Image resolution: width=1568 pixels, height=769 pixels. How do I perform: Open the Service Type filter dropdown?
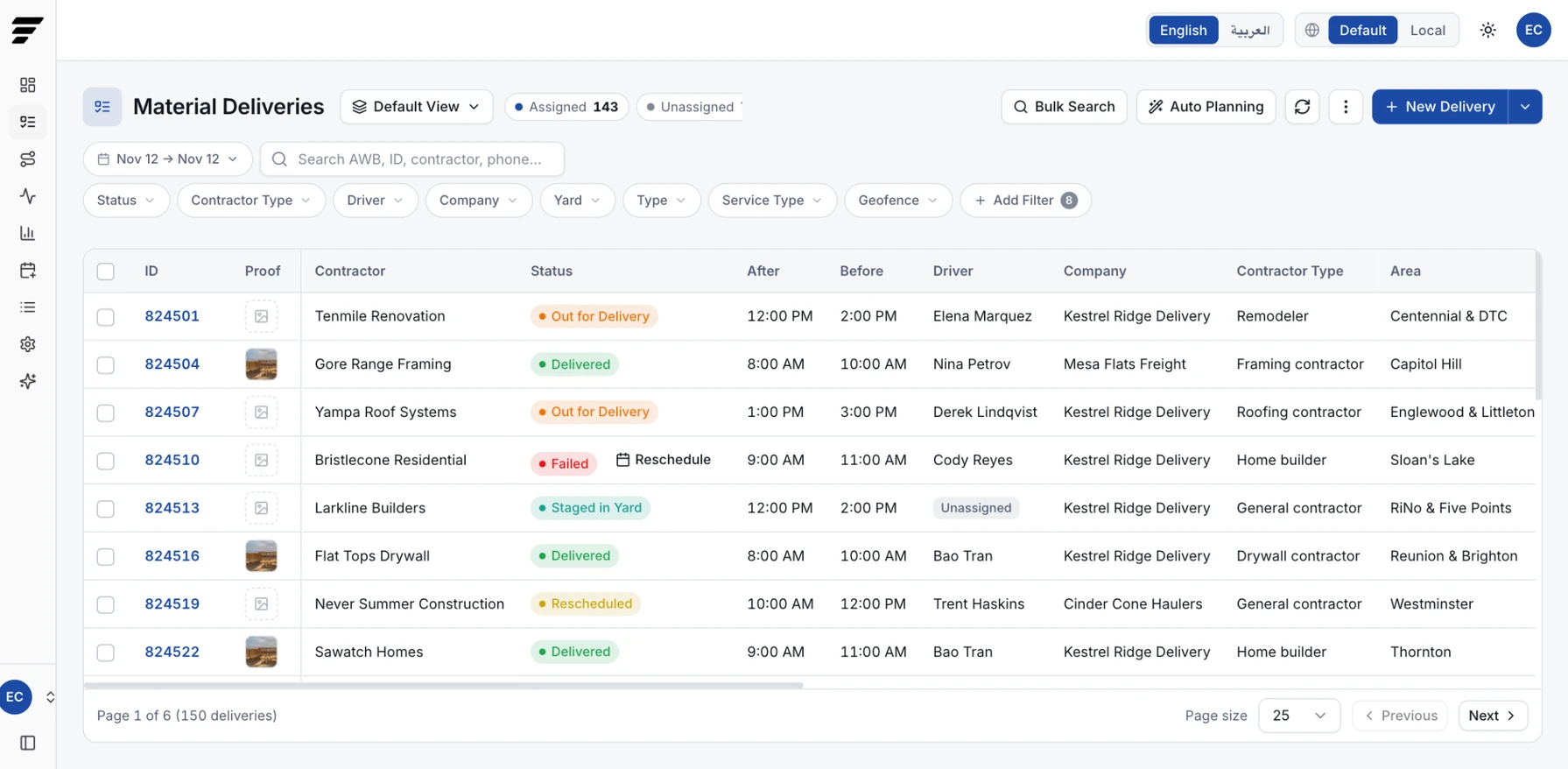pyautogui.click(x=772, y=200)
